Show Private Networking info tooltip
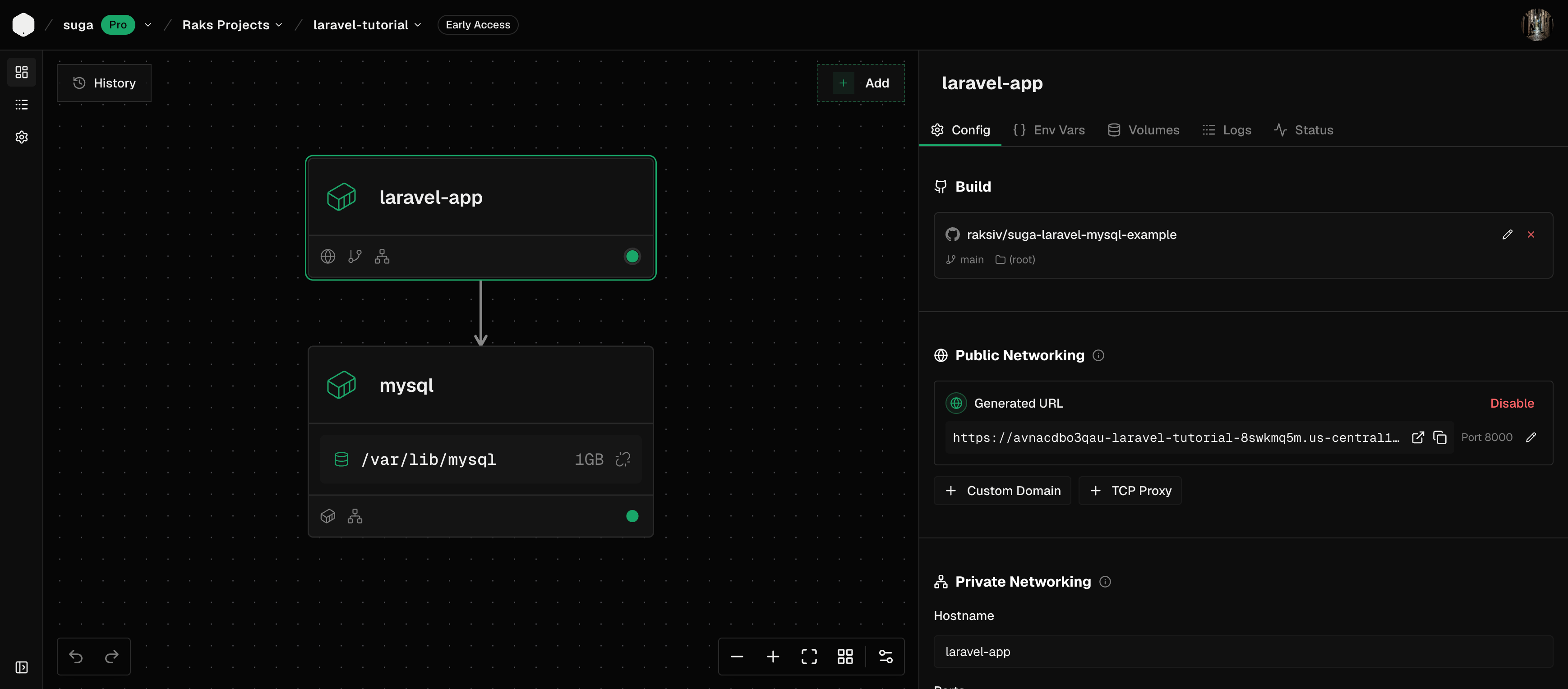 (1105, 582)
